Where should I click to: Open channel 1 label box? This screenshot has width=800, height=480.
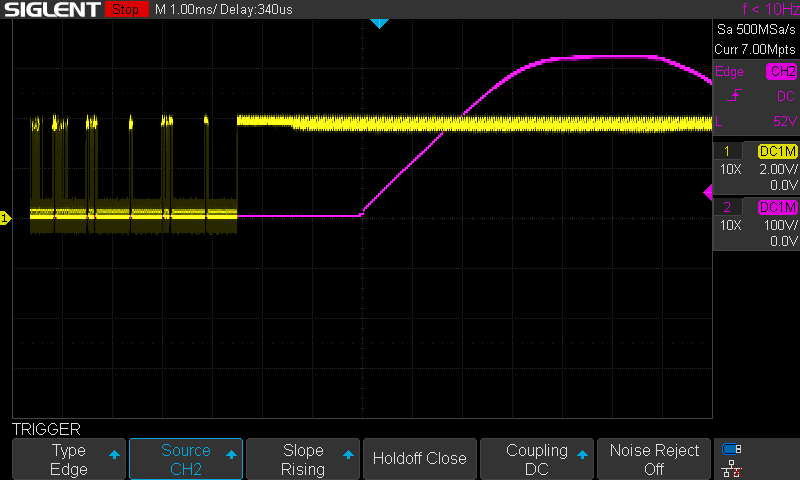pyautogui.click(x=727, y=151)
